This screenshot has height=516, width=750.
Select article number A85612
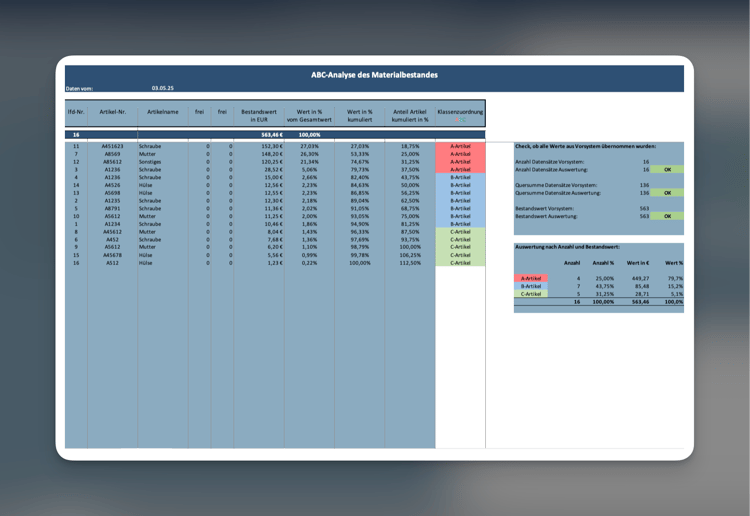(x=112, y=162)
